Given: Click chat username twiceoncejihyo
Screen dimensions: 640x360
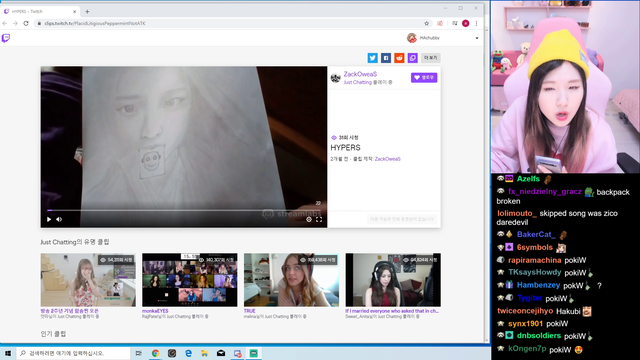Looking at the screenshot, I should point(525,311).
